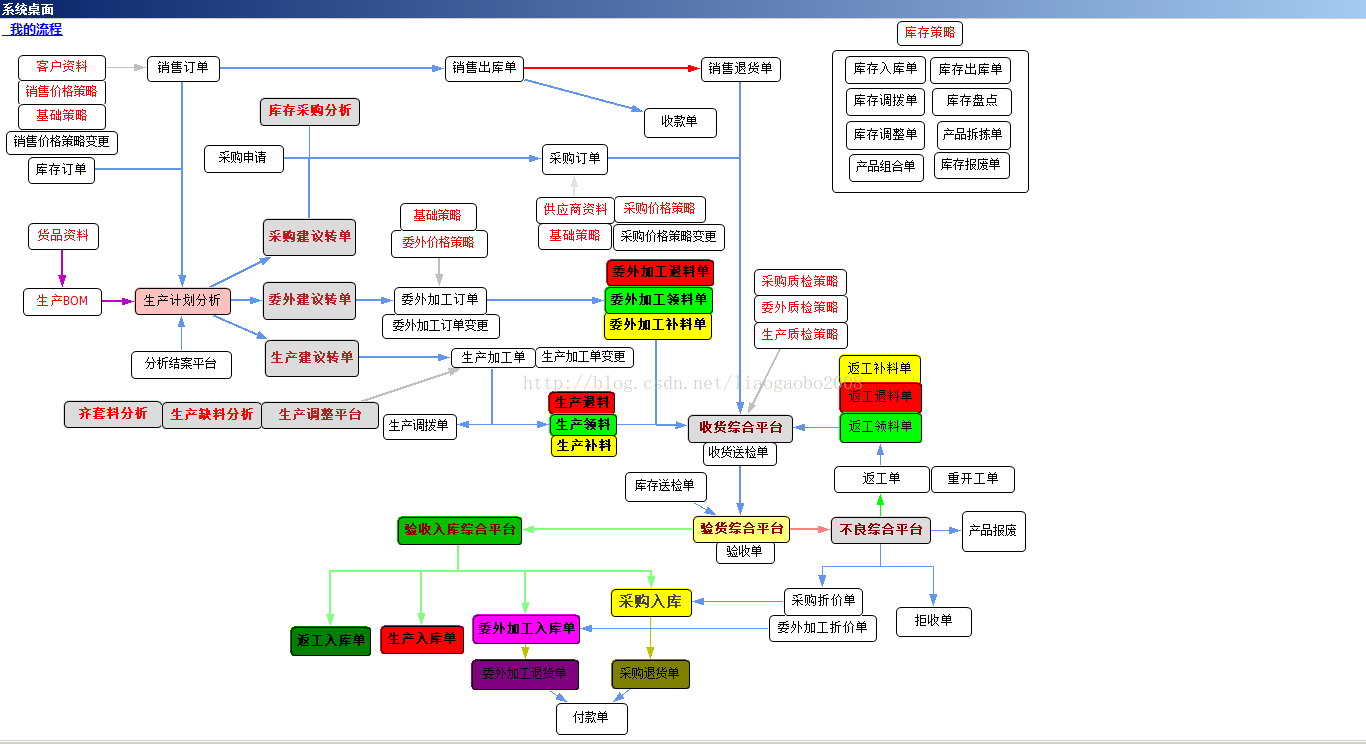The image size is (1366, 744).
Task: Open the 收货综合平台 node
Action: coord(740,428)
